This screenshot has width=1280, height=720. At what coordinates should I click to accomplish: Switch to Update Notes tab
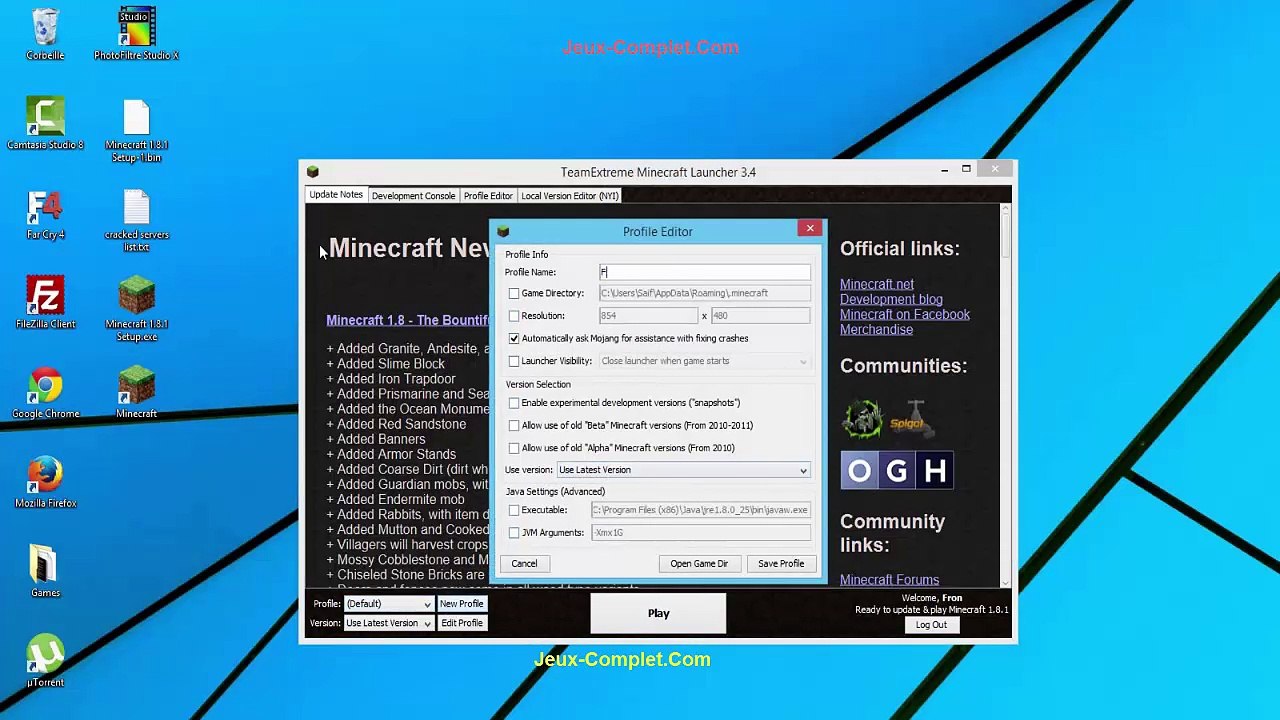336,195
